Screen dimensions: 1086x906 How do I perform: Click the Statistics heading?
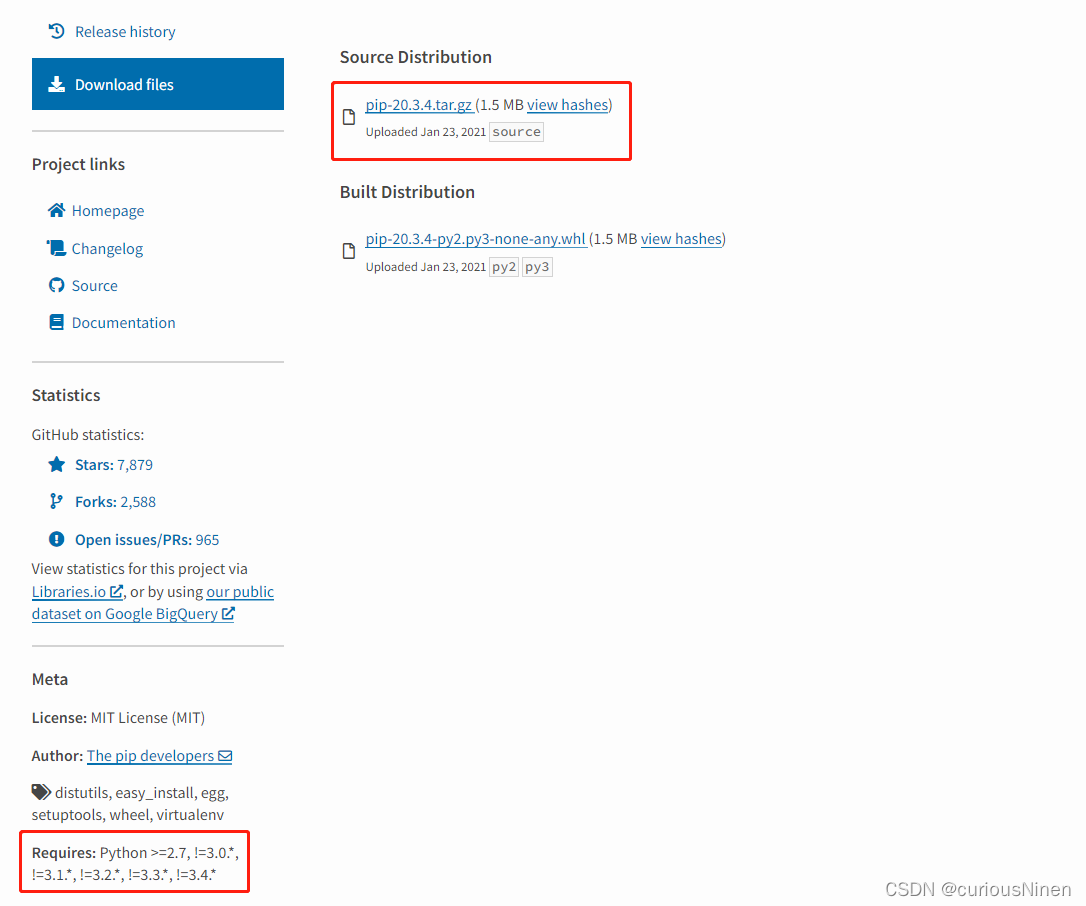[66, 395]
